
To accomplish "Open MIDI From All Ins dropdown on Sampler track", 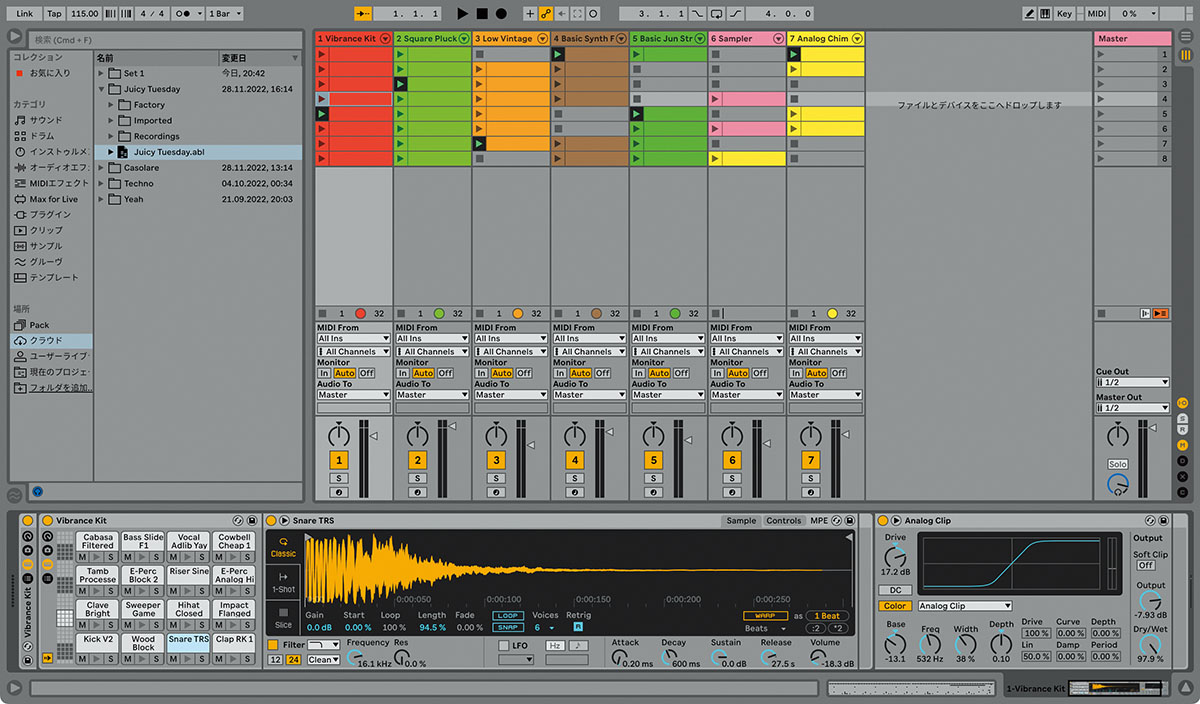I will (x=747, y=339).
